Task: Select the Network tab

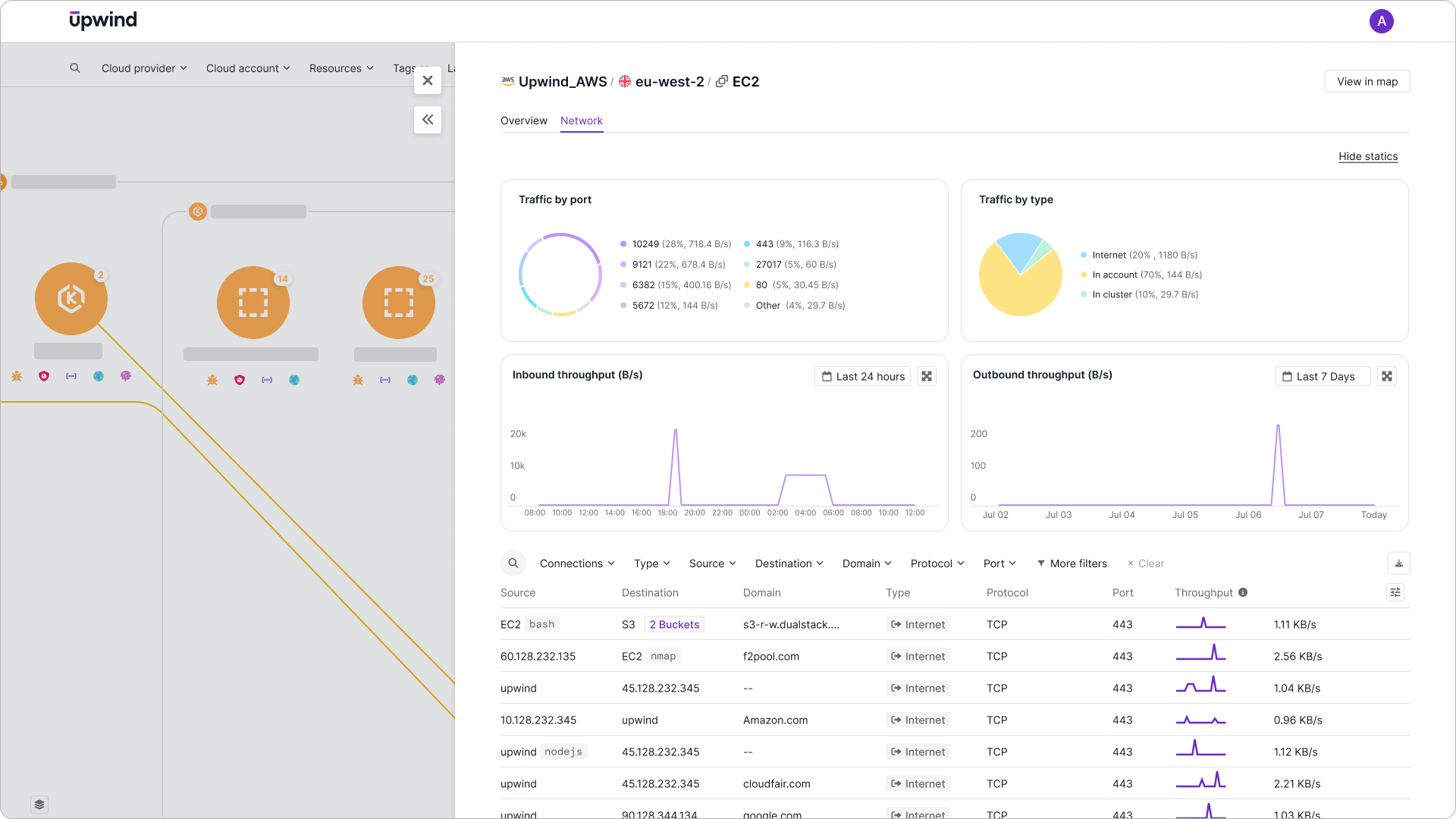Action: pos(582,121)
